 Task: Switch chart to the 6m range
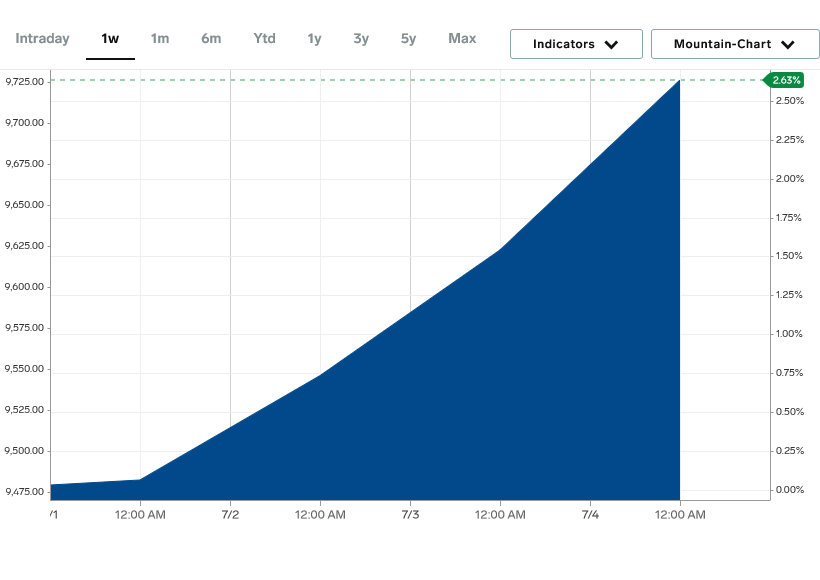pos(211,39)
